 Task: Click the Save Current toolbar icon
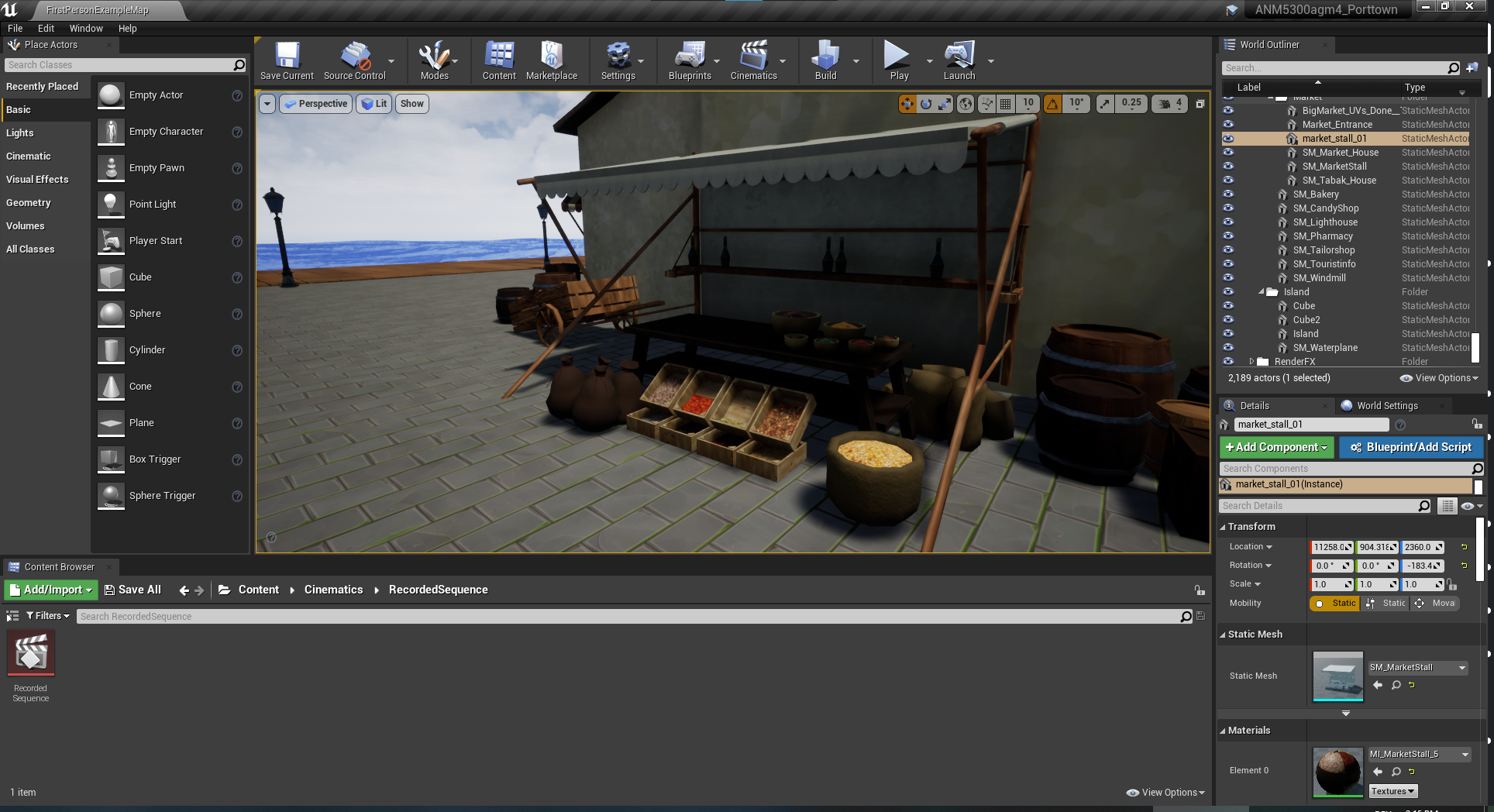click(287, 60)
